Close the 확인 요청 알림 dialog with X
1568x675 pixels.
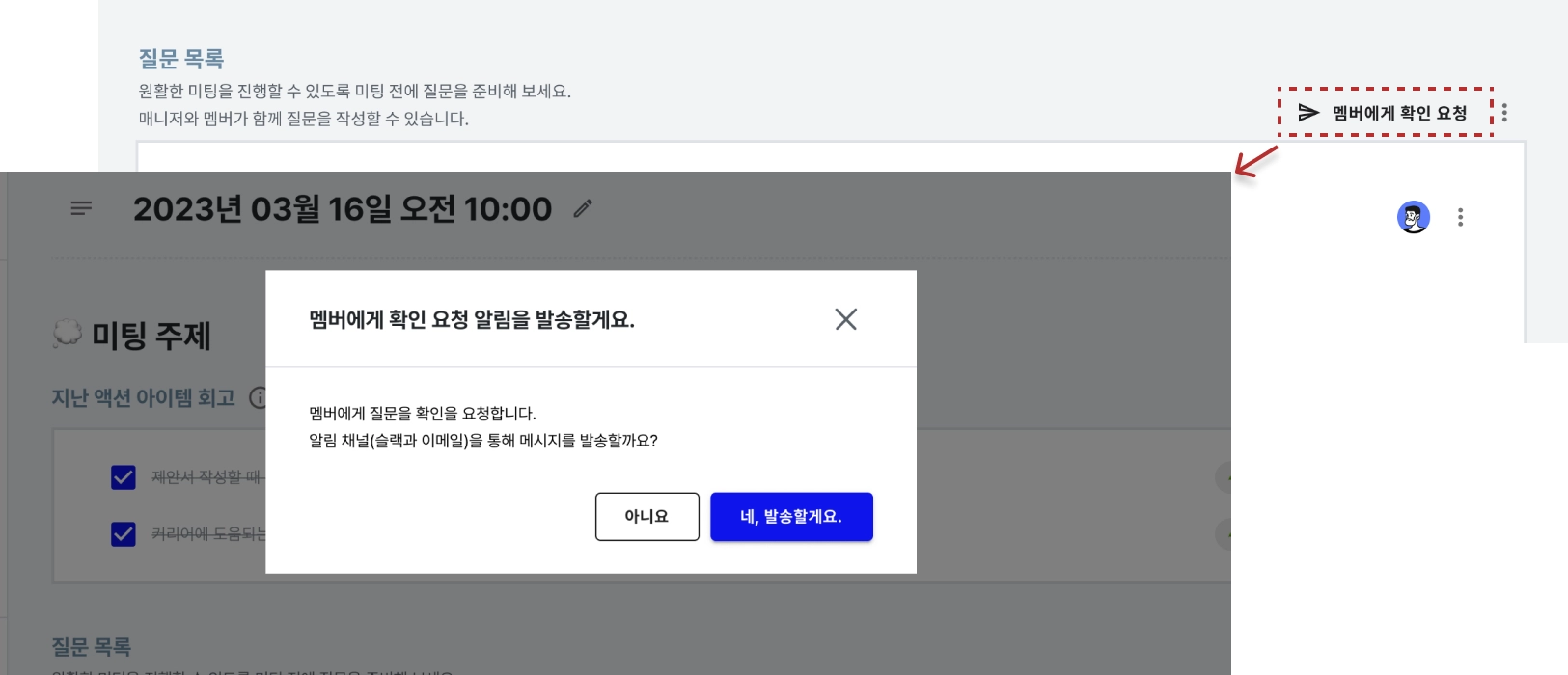pos(846,319)
